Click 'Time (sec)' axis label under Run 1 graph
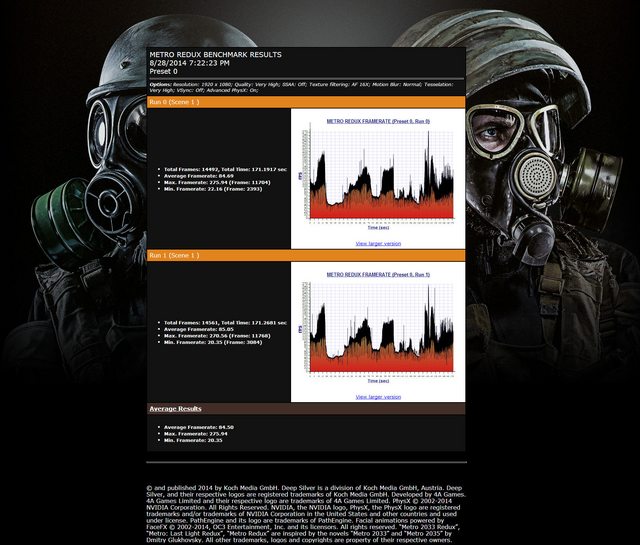Viewport: 640px width, 545px height. [378, 381]
